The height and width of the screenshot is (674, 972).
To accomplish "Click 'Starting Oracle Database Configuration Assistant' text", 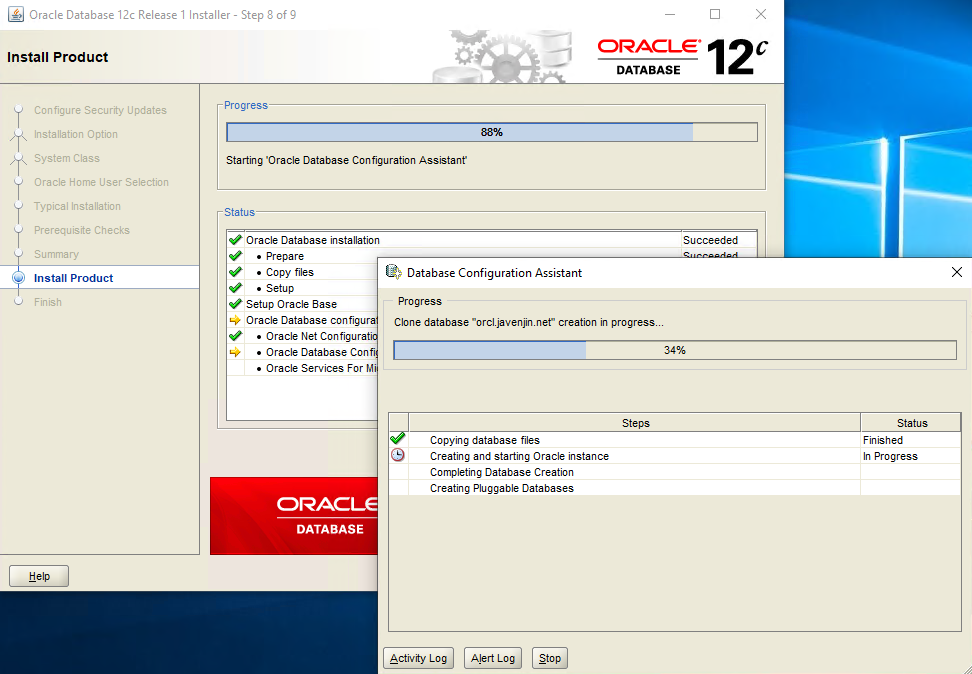I will point(347,160).
